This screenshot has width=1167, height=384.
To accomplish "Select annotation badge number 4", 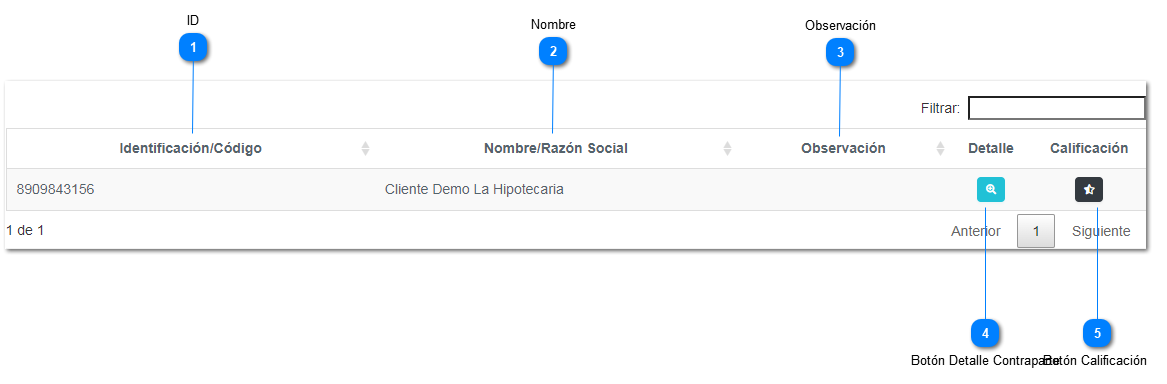I will (985, 333).
